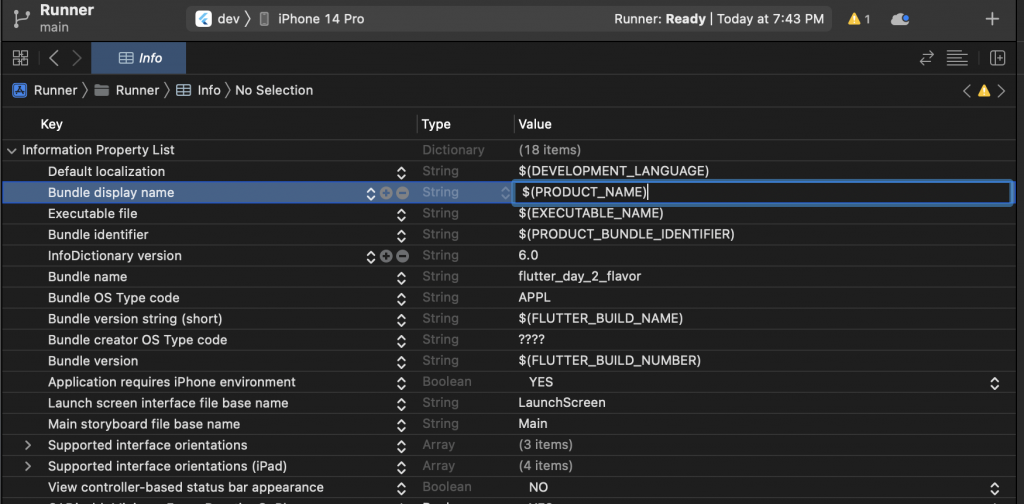The height and width of the screenshot is (504, 1024).
Task: Collapse the Information Property List dictionary
Action: coord(11,151)
